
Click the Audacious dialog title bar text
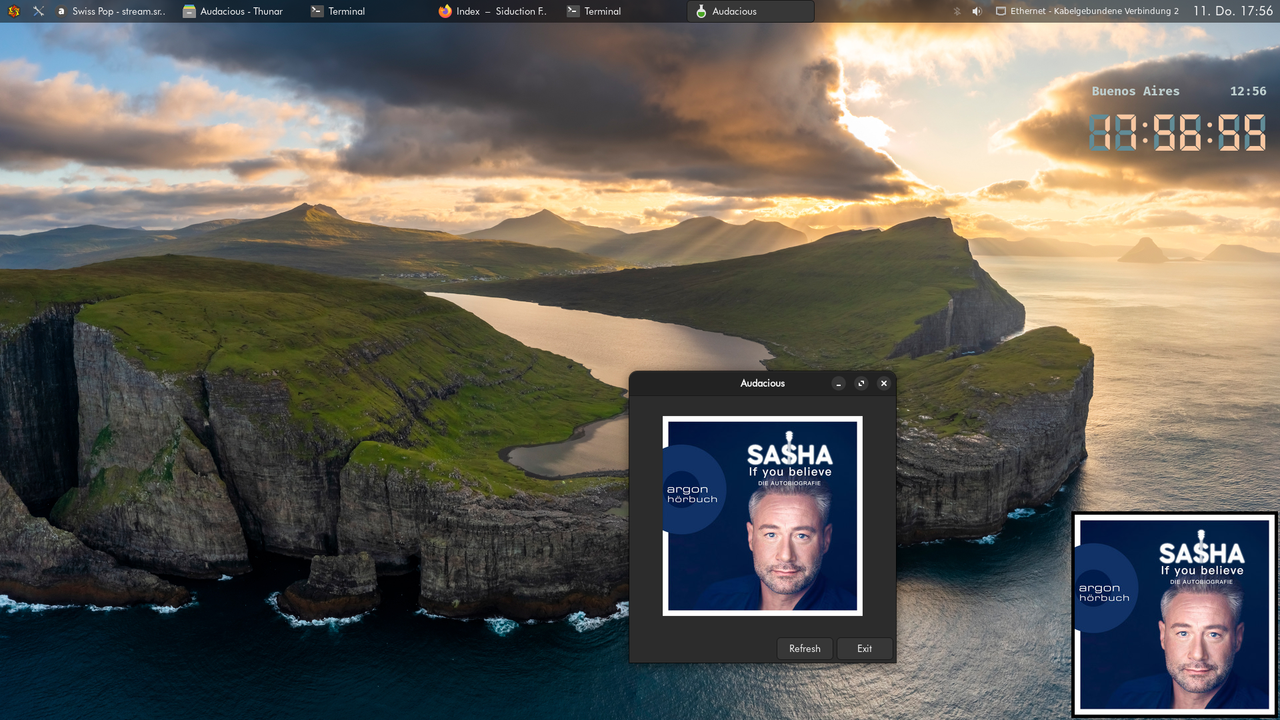(762, 383)
